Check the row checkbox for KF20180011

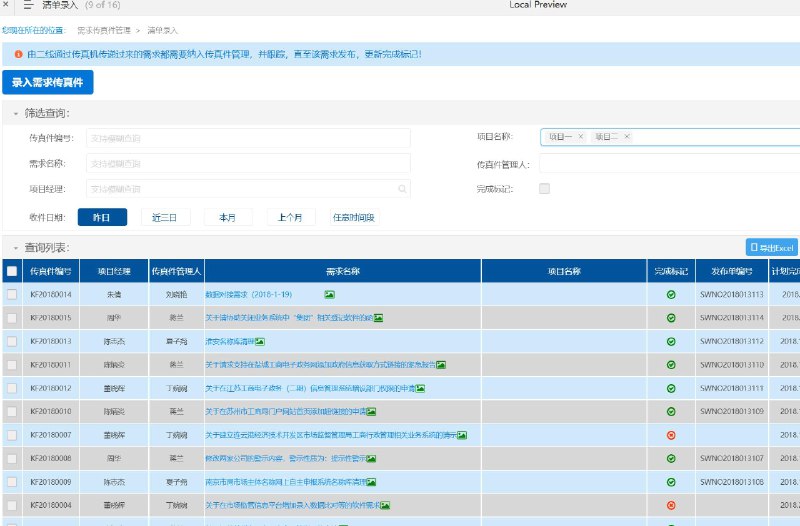[x=12, y=365]
